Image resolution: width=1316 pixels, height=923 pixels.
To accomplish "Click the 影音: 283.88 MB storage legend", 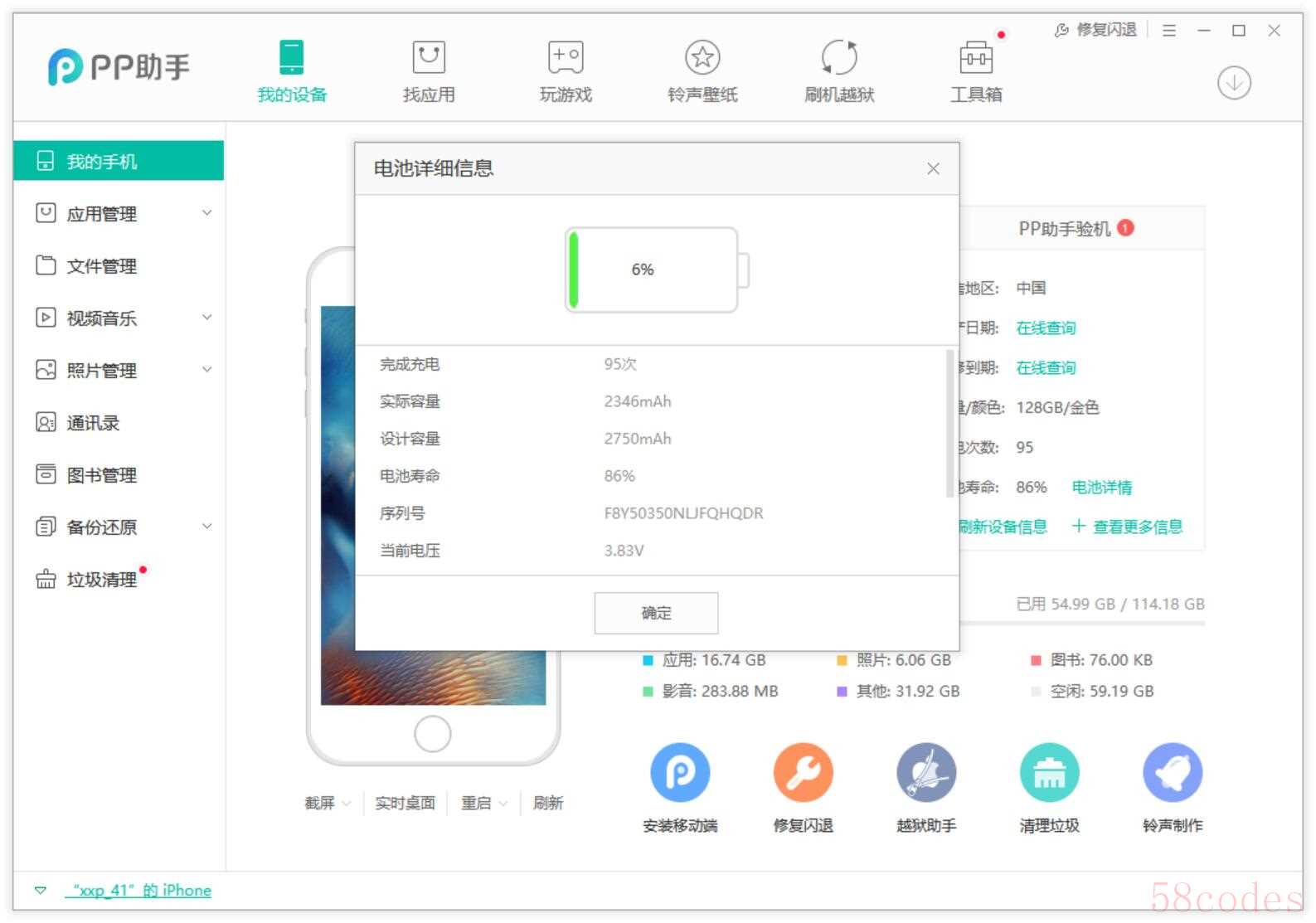I will [x=711, y=691].
